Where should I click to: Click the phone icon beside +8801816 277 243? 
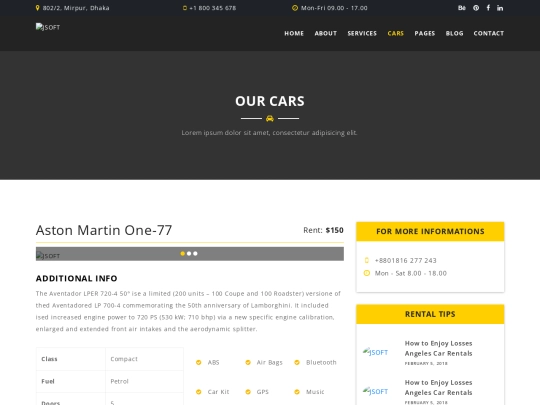367,260
